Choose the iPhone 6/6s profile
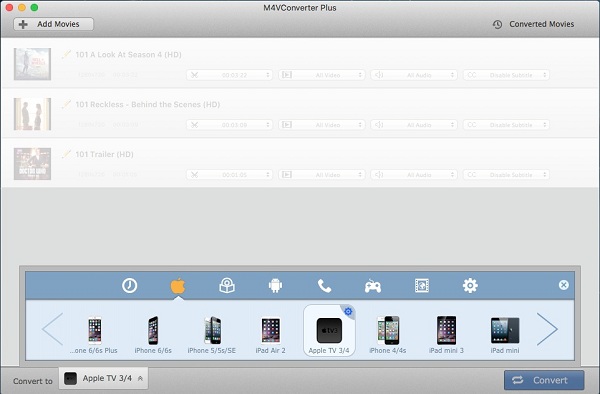 click(153, 334)
